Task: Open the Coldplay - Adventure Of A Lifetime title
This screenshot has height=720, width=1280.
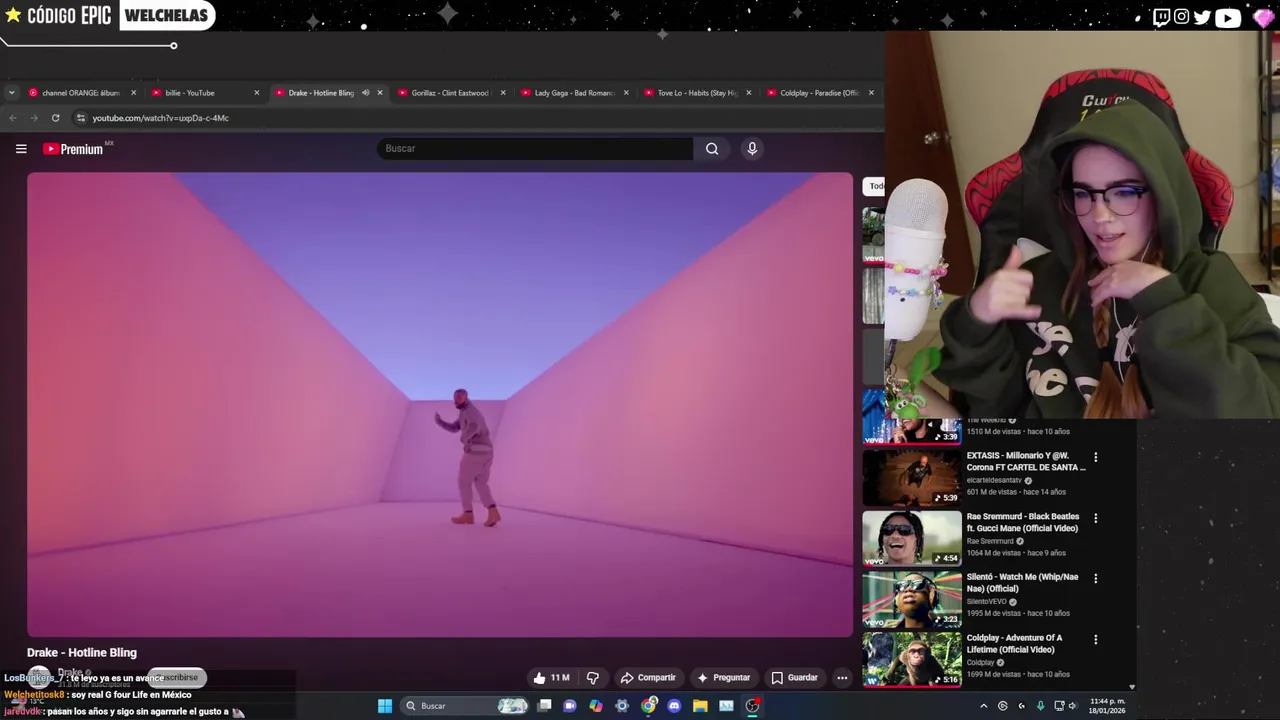Action: pyautogui.click(x=1014, y=643)
